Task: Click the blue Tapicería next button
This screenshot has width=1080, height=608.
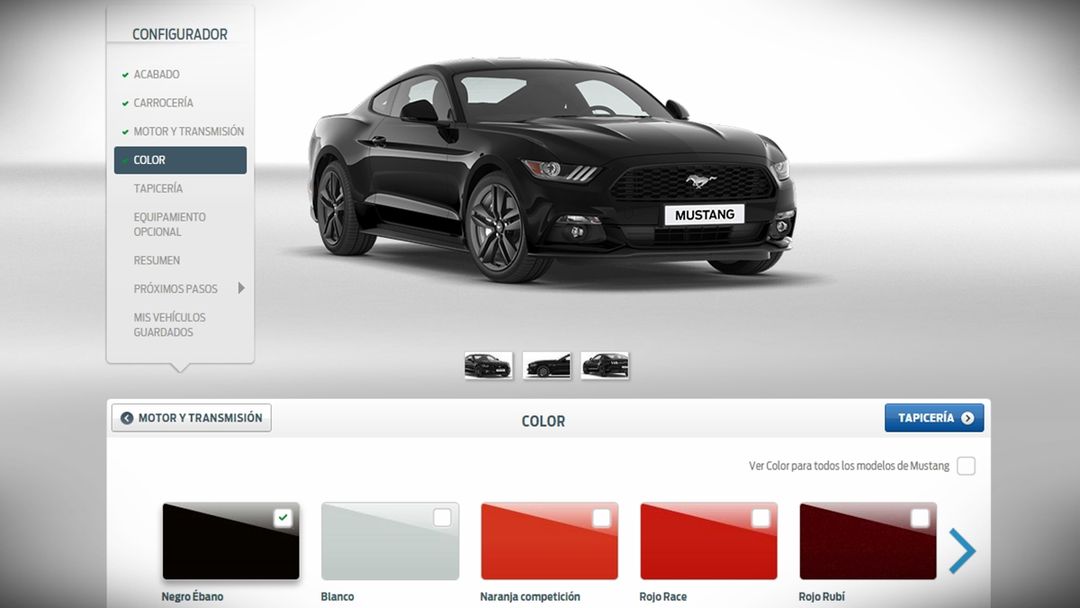Action: (934, 418)
